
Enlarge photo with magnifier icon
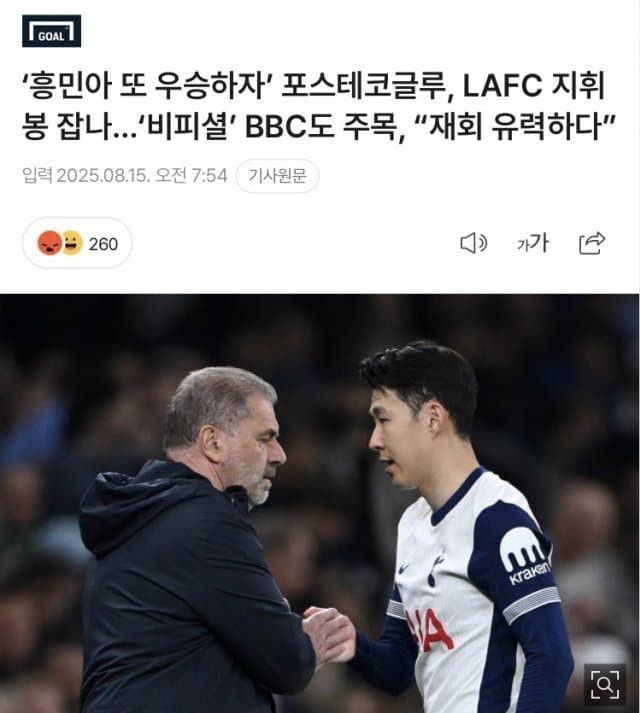point(605,684)
